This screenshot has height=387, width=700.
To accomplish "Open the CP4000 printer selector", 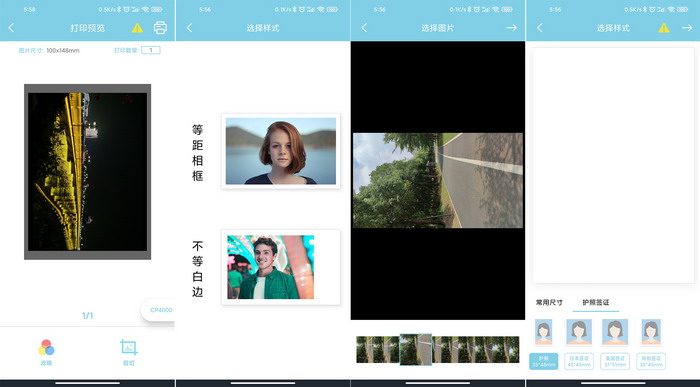I will [158, 310].
